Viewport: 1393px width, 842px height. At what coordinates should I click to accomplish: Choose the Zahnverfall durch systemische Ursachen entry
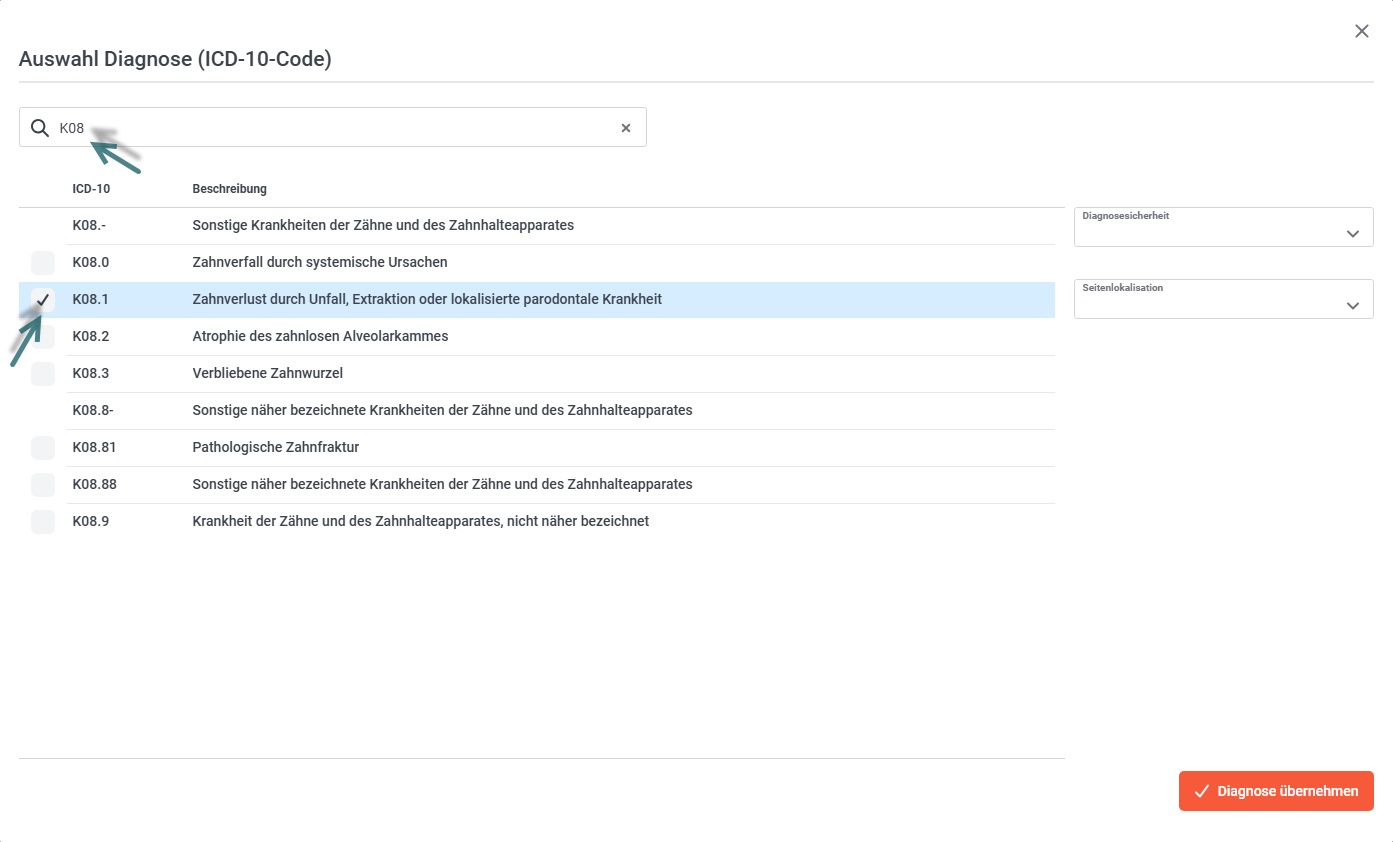(320, 263)
